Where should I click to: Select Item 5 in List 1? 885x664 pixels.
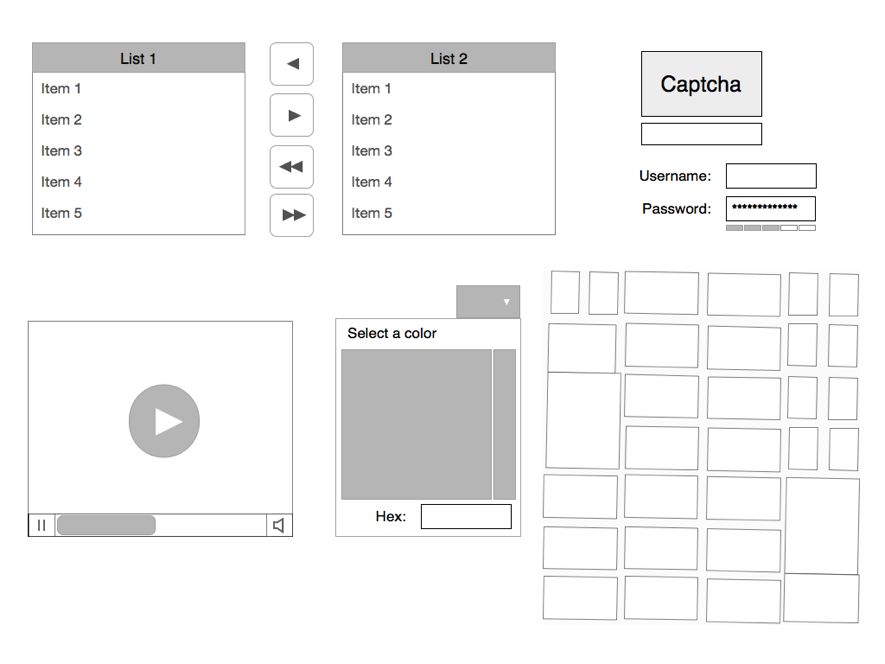139,213
